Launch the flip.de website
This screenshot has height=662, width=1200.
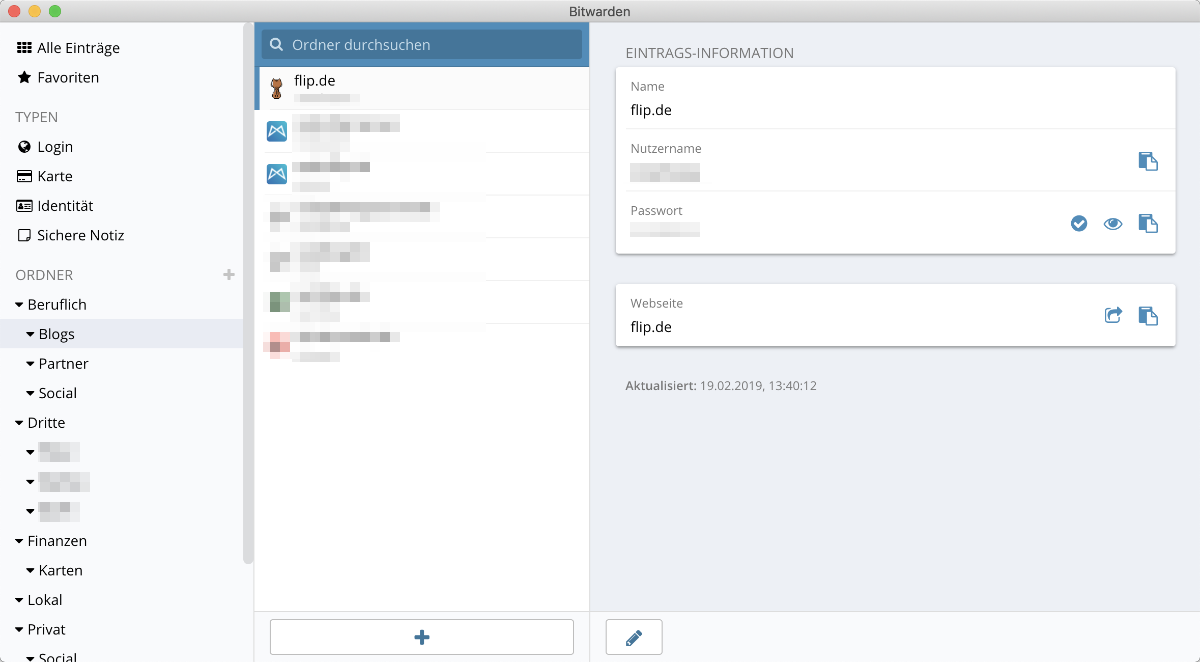click(x=1113, y=316)
